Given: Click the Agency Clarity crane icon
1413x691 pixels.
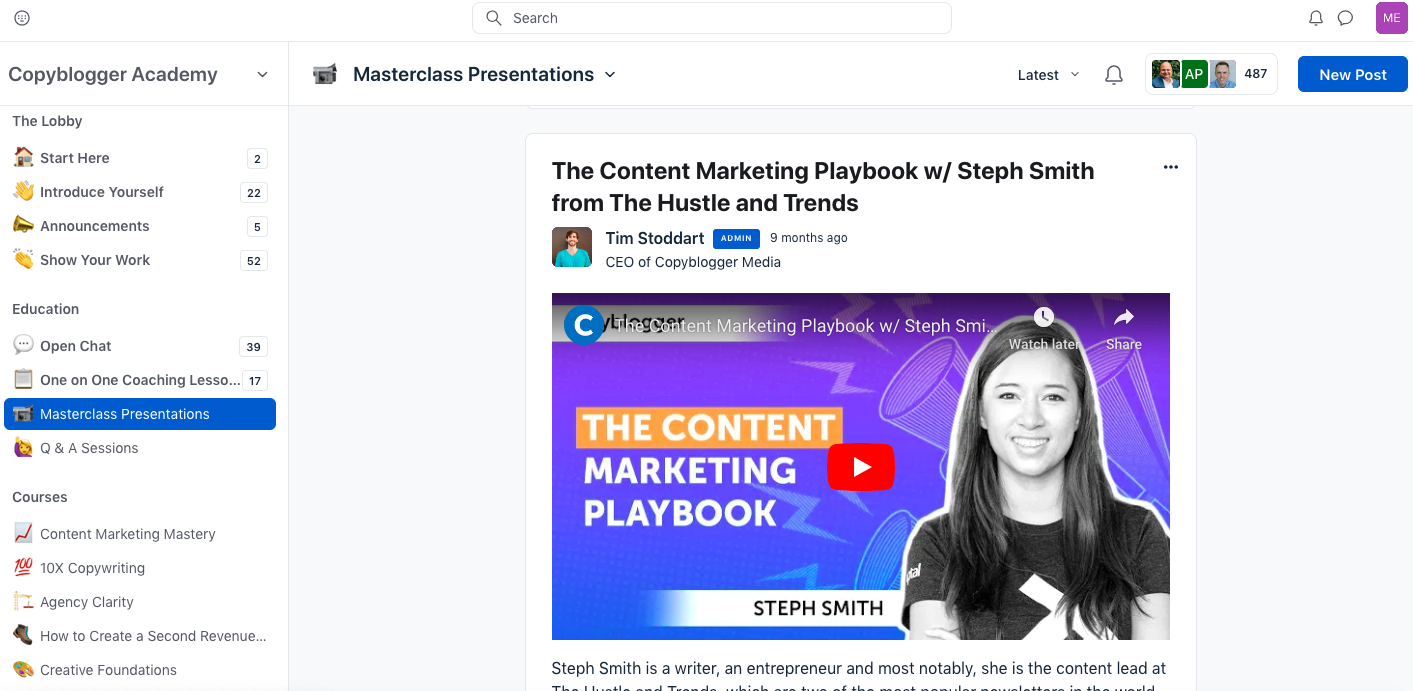Looking at the screenshot, I should 23,601.
